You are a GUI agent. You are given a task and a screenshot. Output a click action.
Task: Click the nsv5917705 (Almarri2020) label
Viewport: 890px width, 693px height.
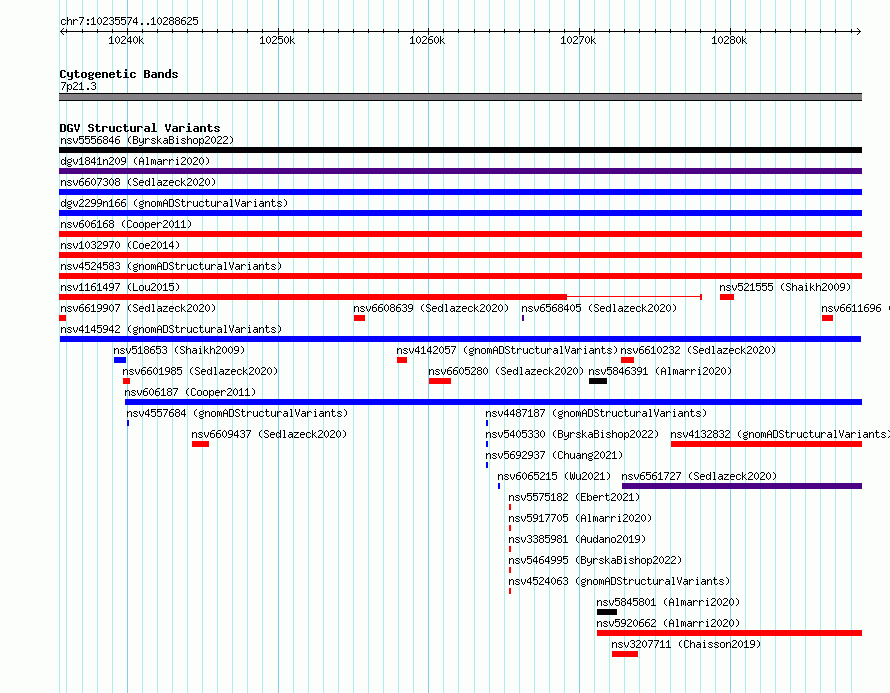580,518
